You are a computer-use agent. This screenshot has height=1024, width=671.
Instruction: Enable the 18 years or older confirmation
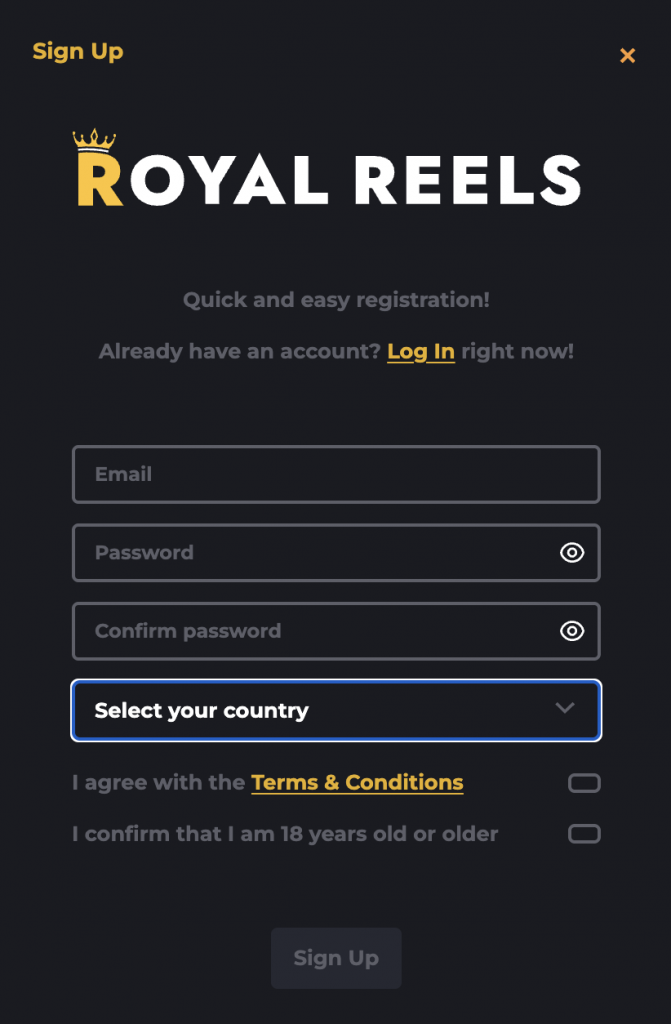(x=584, y=834)
